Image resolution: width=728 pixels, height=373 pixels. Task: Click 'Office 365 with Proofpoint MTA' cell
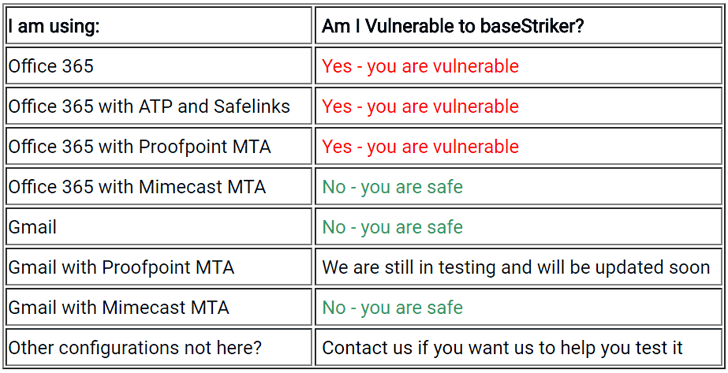pos(158,146)
